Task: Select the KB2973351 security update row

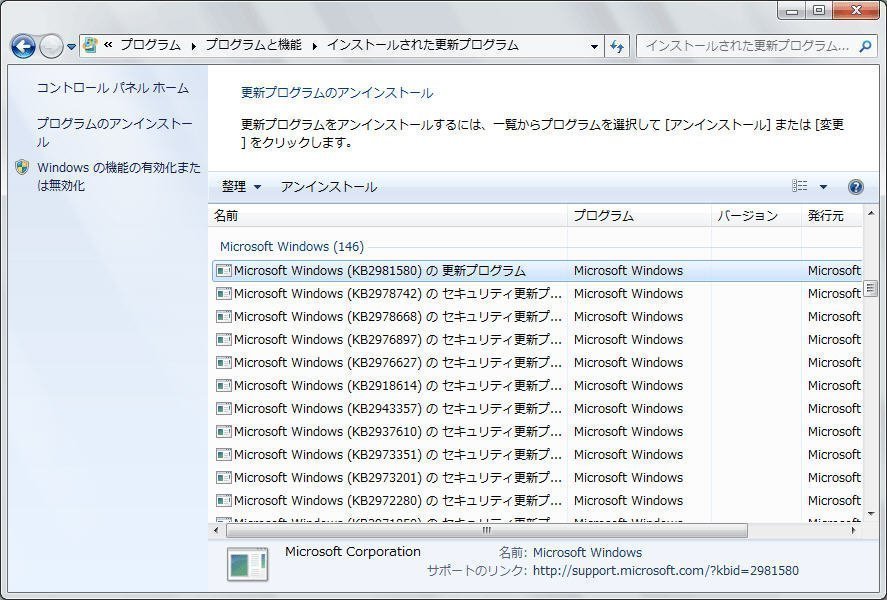Action: (x=537, y=455)
